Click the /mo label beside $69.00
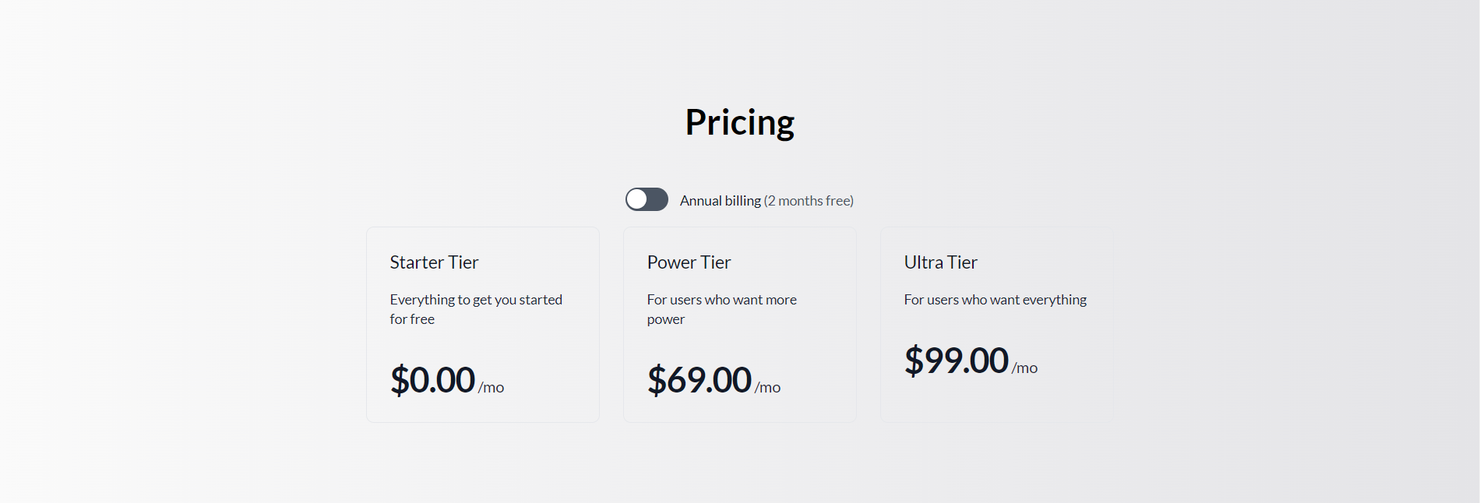This screenshot has height=503, width=1480. 767,387
